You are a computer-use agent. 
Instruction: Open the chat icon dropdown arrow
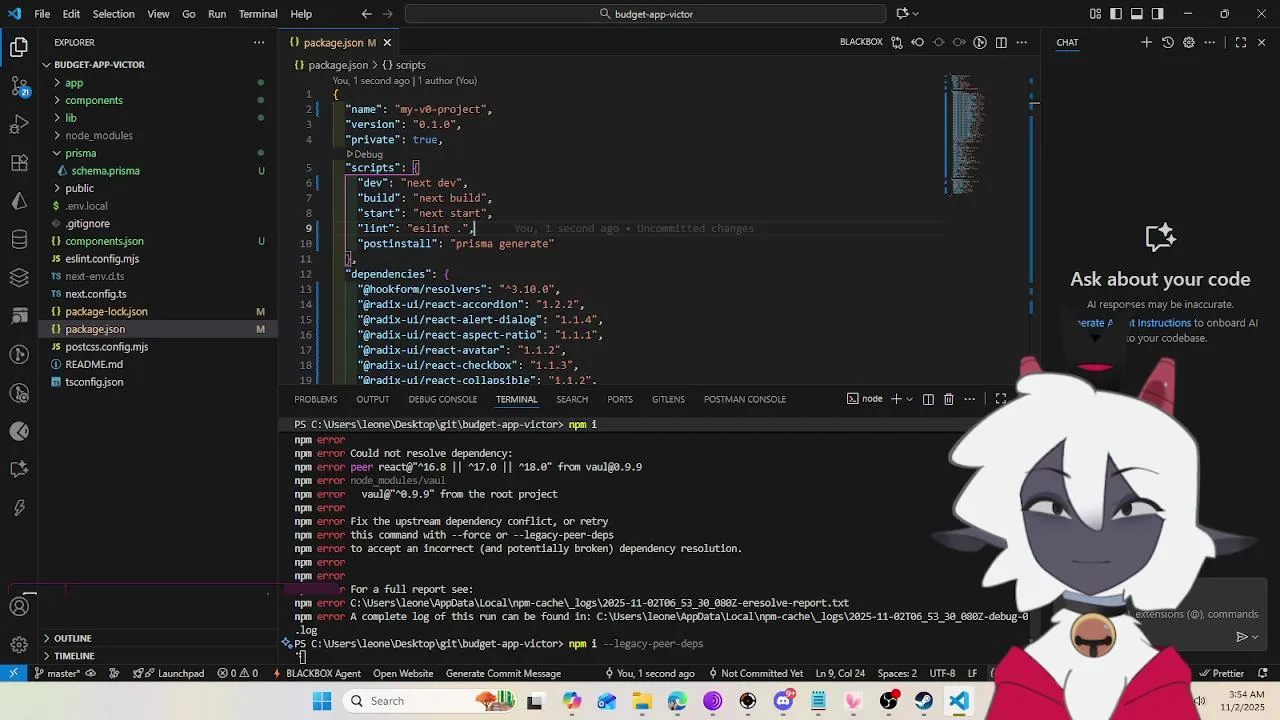[915, 14]
